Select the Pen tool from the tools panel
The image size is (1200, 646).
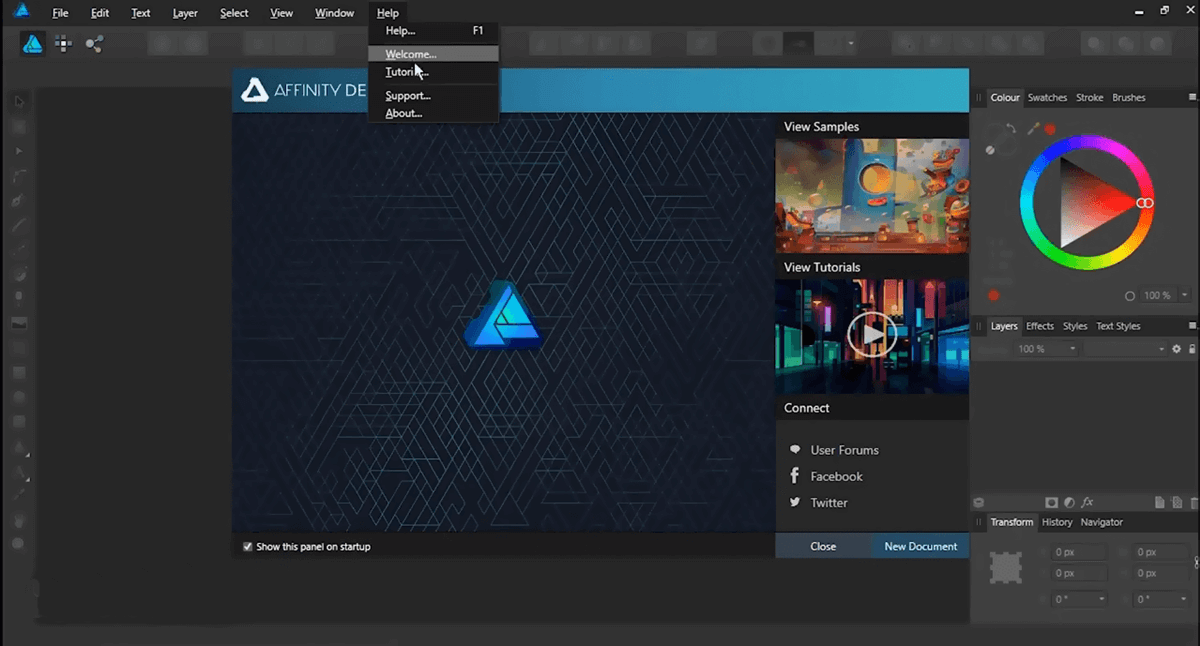coord(18,200)
